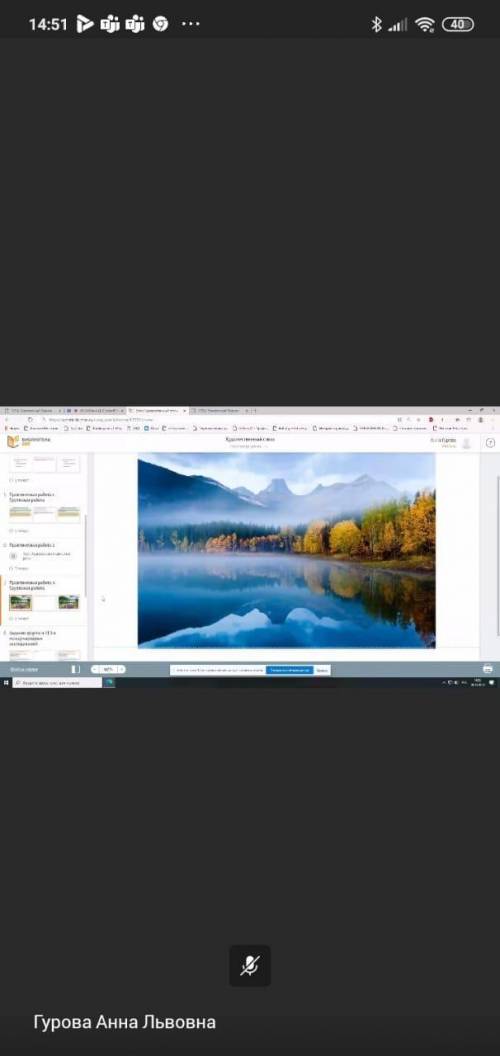Open the help question mark icon

click(x=490, y=443)
